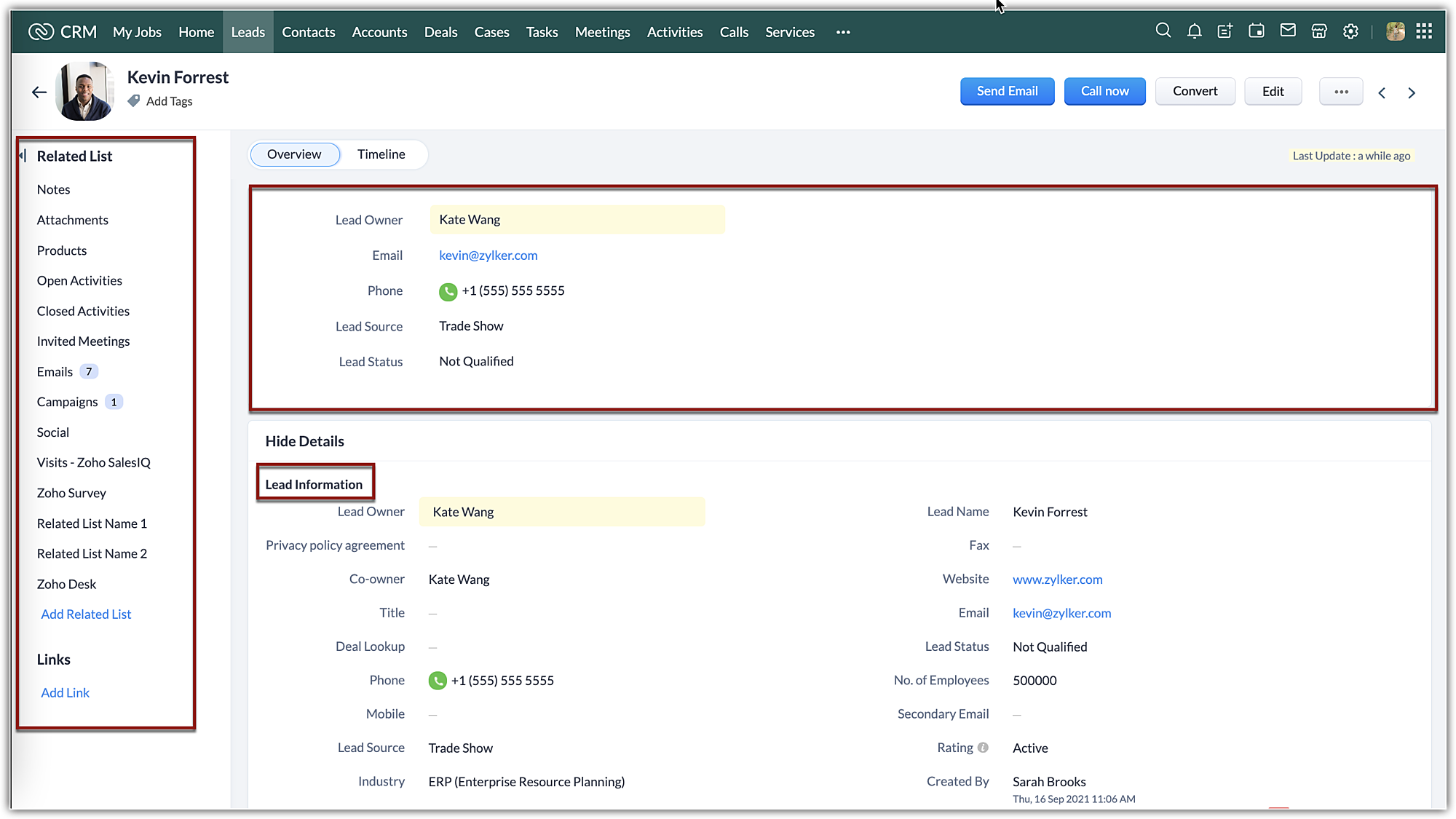The width and height of the screenshot is (1456, 819).
Task: Open the settings gear icon
Action: pos(1350,31)
